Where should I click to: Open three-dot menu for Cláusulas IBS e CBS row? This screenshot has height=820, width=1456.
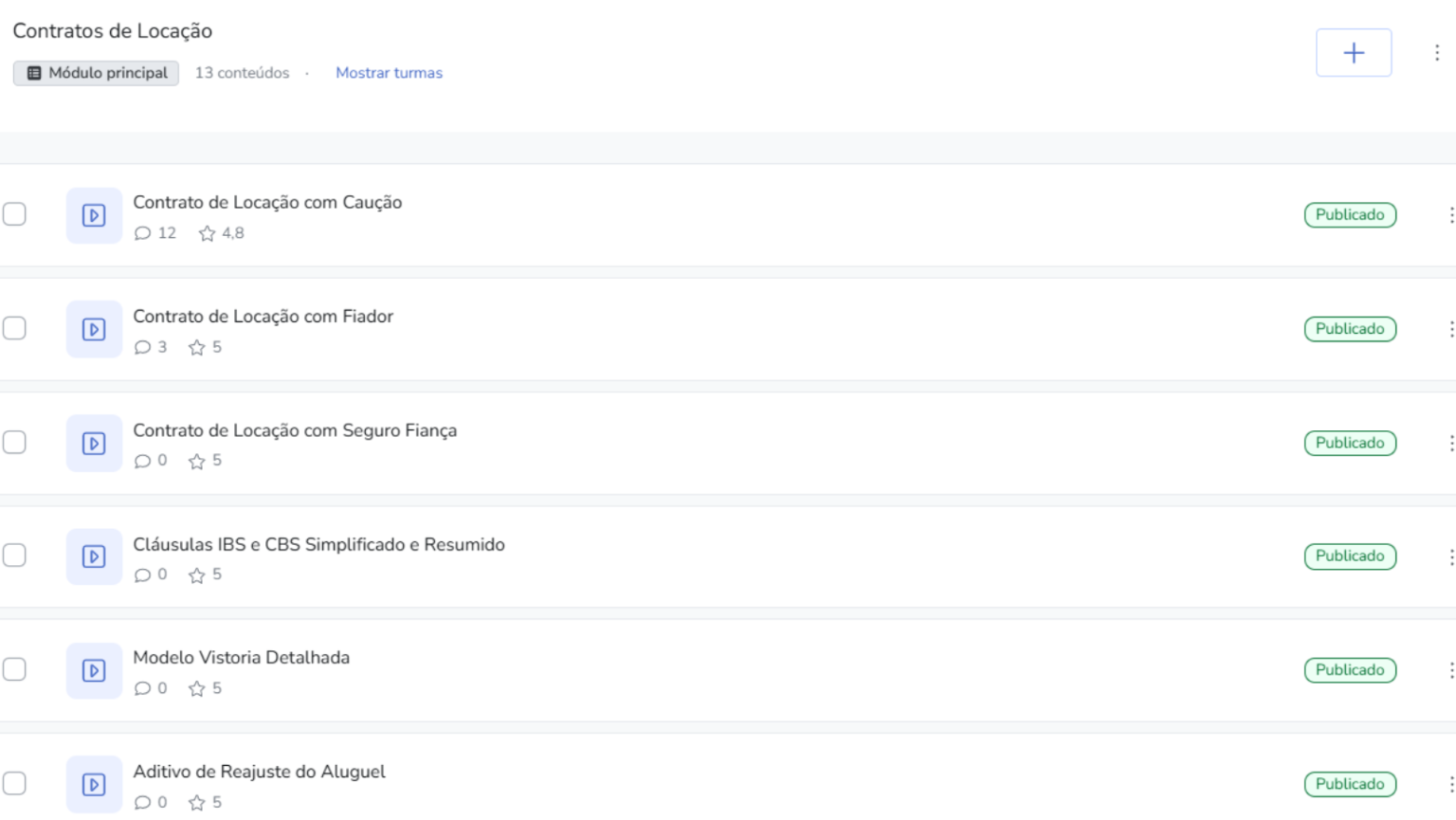1450,556
